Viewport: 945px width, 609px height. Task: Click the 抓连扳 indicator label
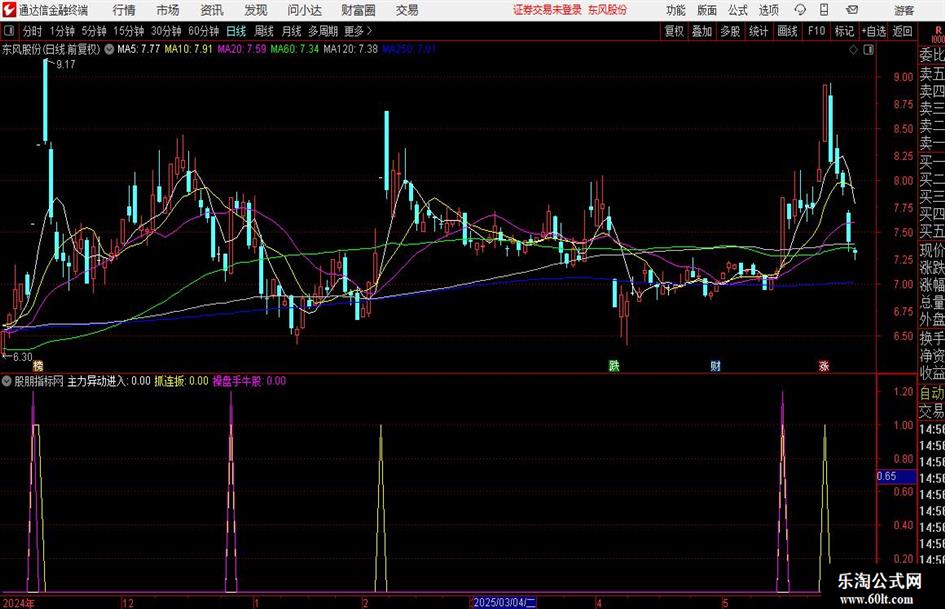pos(181,381)
